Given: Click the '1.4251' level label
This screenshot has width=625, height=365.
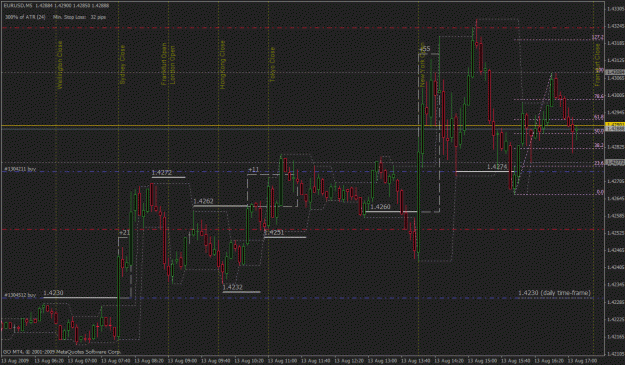Looking at the screenshot, I should point(274,232).
